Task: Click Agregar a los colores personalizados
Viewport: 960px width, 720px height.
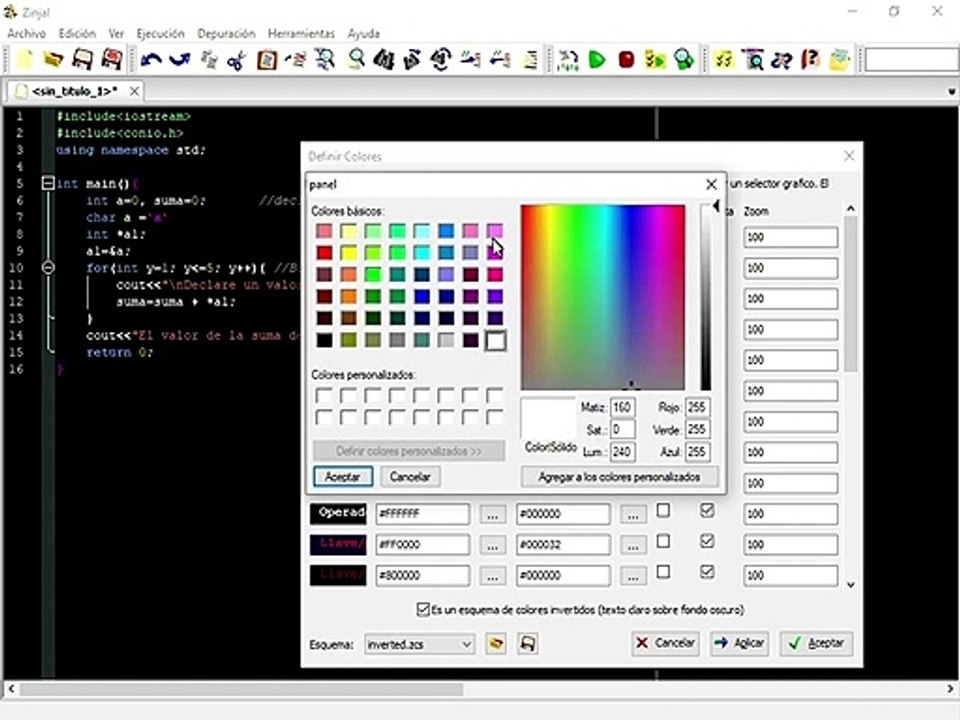Action: [619, 476]
